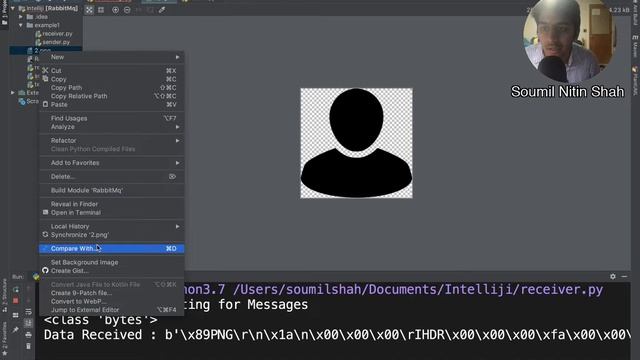Viewport: 640px width, 360px height.
Task: Click the GitHub icon beside Create Gist
Action: pos(45,270)
